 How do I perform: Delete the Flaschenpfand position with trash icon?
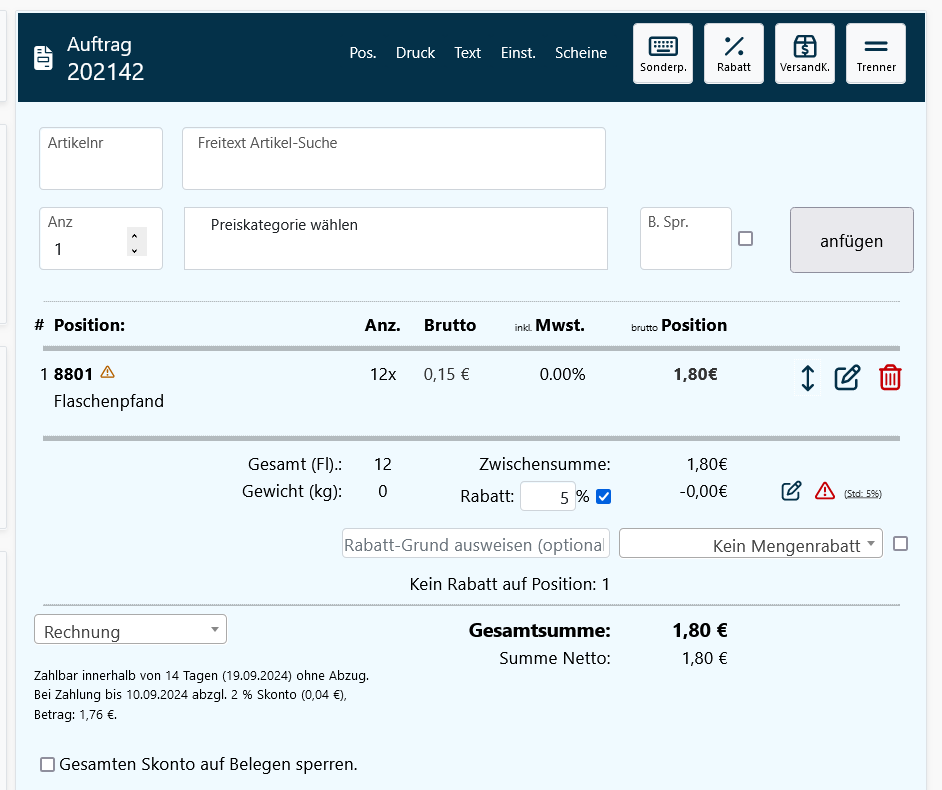tap(889, 378)
